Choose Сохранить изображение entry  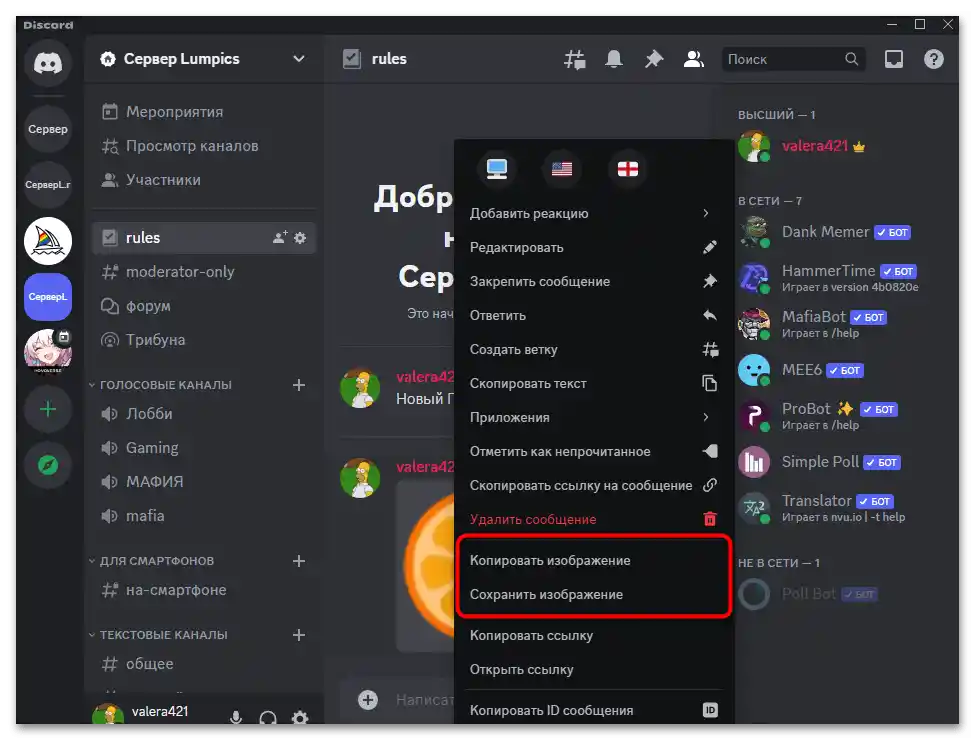(594, 594)
